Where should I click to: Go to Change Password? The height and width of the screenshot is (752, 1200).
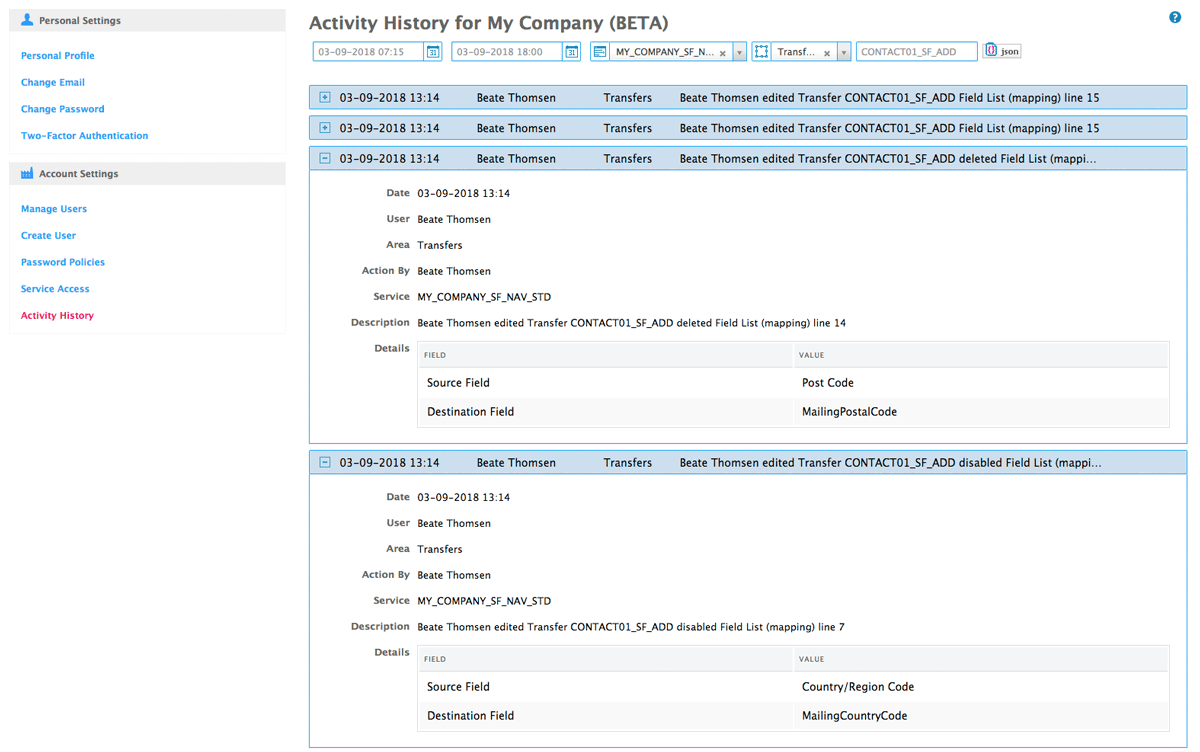tap(63, 109)
